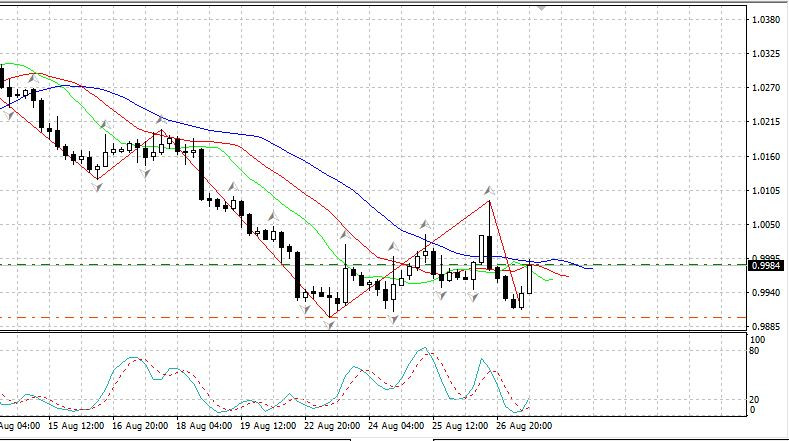Screen dimensions: 789x441
Task: Click the fractal arrow above the 1.0105 peak
Action: pyautogui.click(x=489, y=189)
